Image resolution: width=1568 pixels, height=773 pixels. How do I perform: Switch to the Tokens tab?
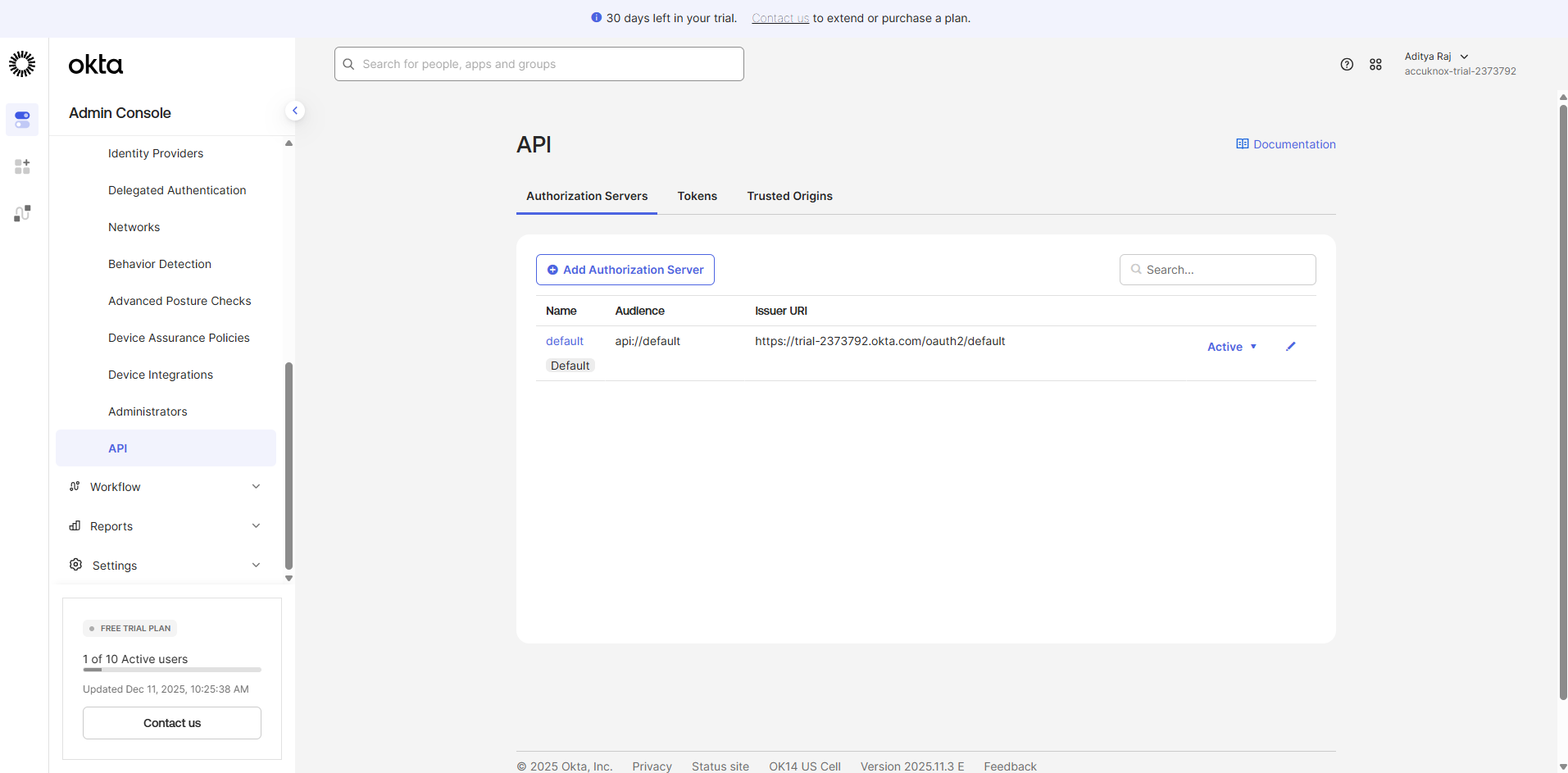coord(697,196)
